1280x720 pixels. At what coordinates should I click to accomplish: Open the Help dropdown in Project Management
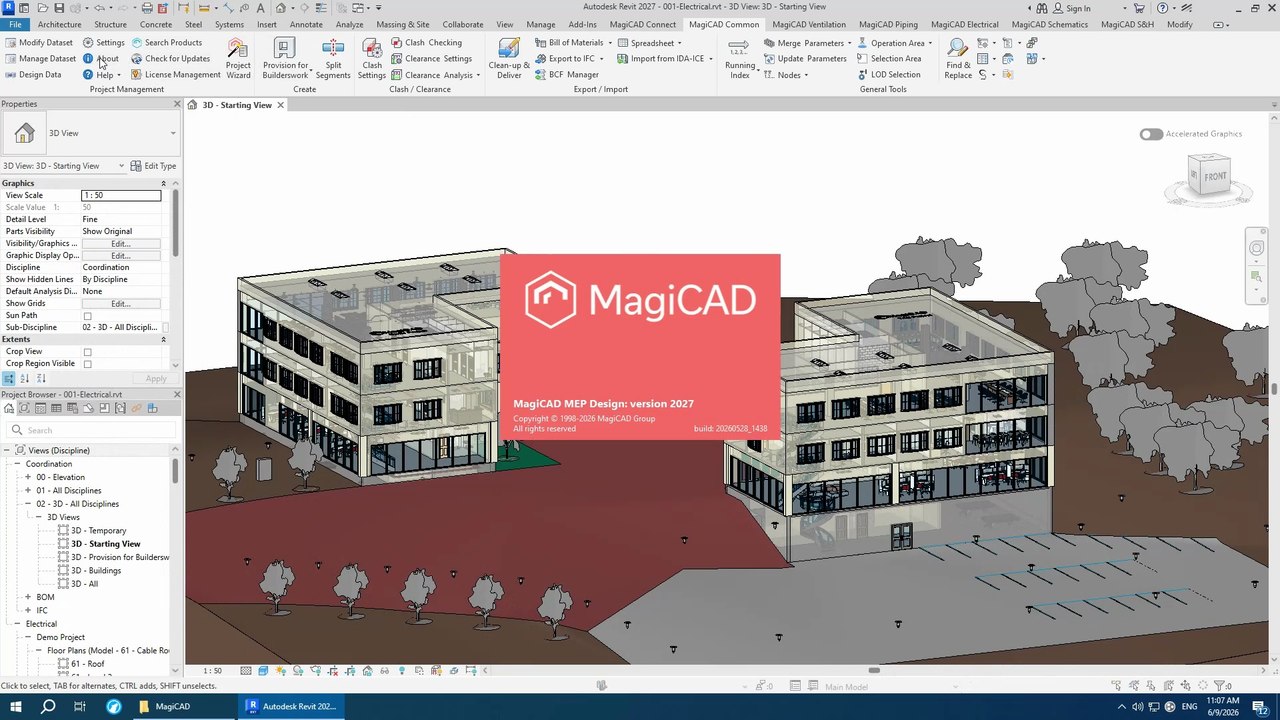(x=102, y=75)
